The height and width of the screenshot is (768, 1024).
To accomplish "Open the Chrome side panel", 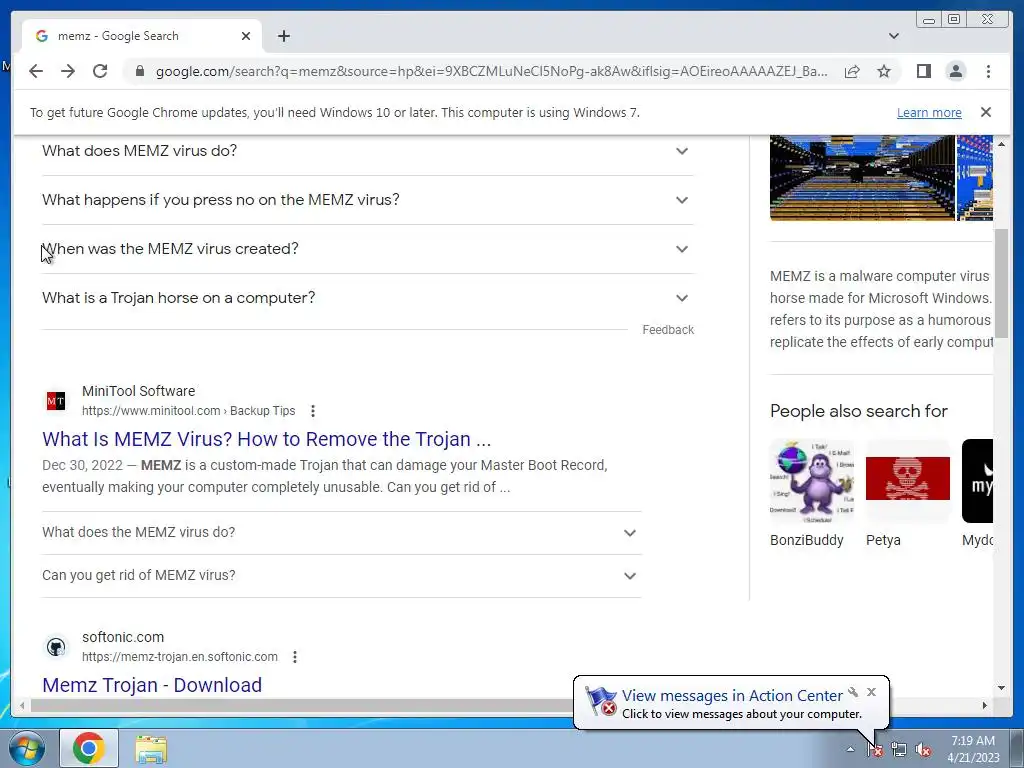I will click(923, 71).
